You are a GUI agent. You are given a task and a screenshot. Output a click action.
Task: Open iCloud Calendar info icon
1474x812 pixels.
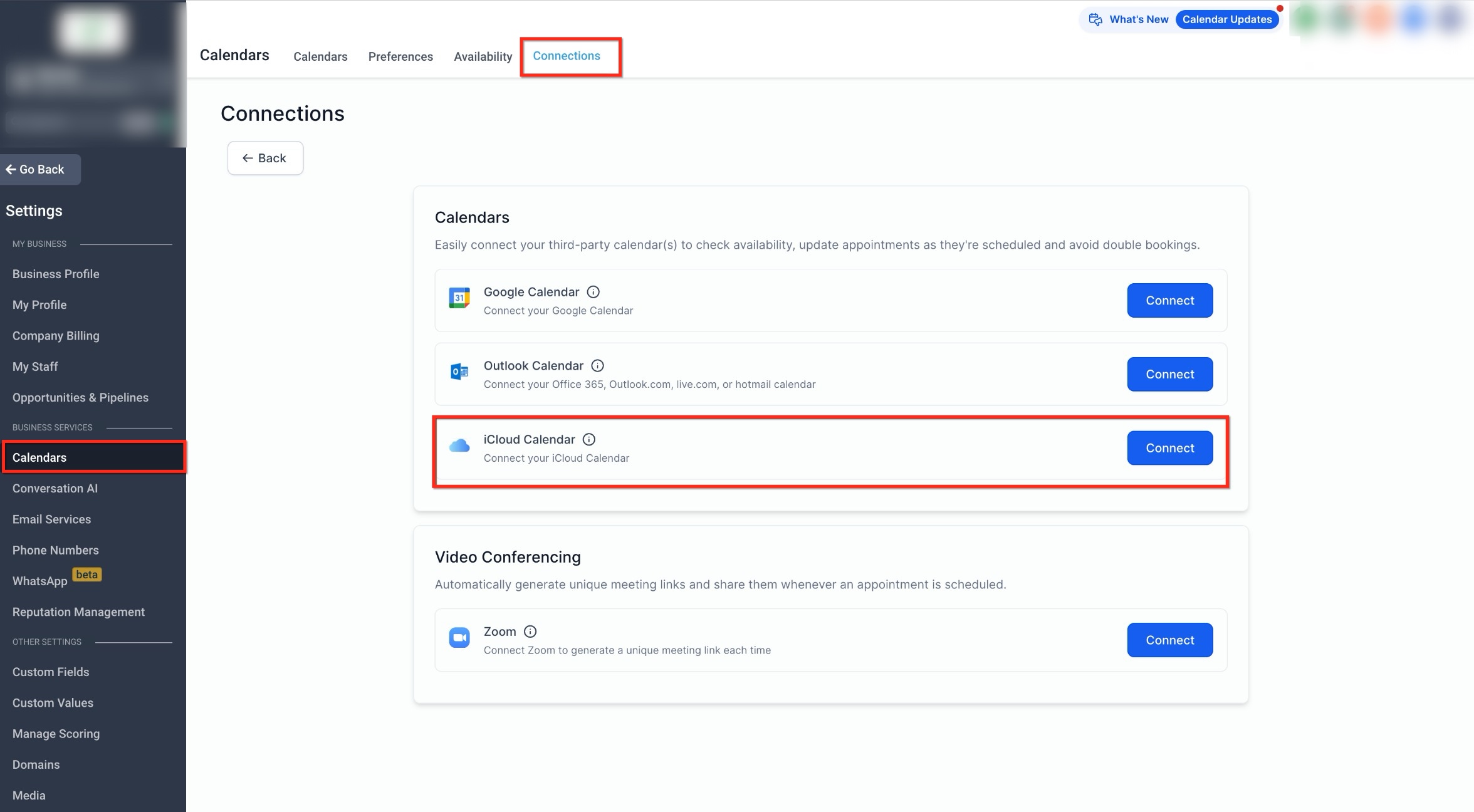coord(588,440)
